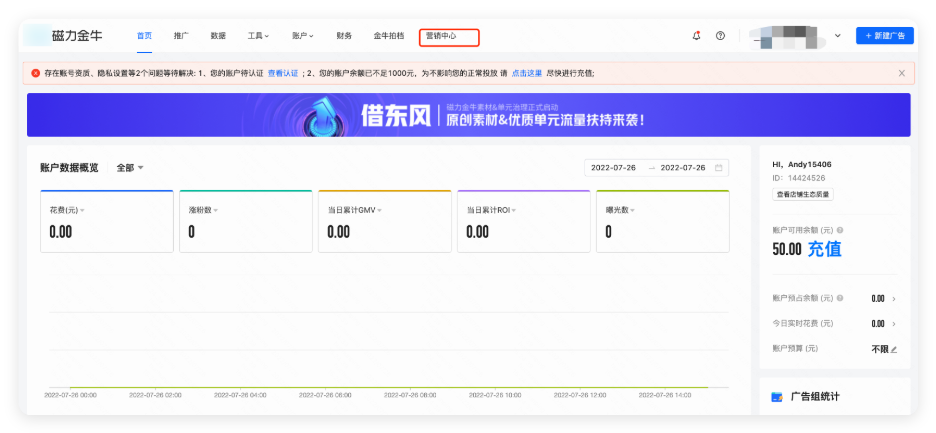Click the 账户数据概览 heading
The height and width of the screenshot is (433, 936).
point(69,168)
